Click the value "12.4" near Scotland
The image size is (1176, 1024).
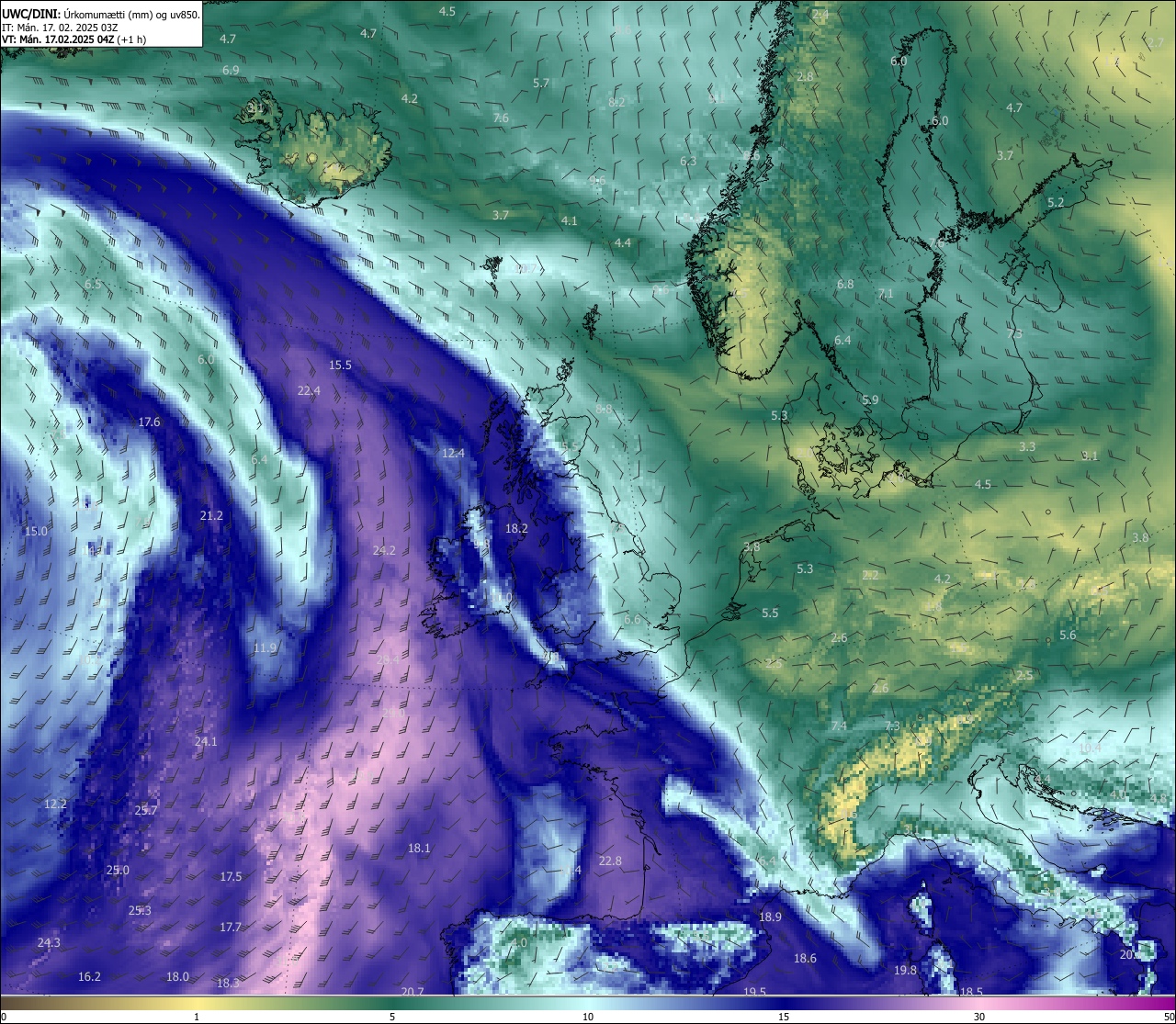click(x=453, y=453)
